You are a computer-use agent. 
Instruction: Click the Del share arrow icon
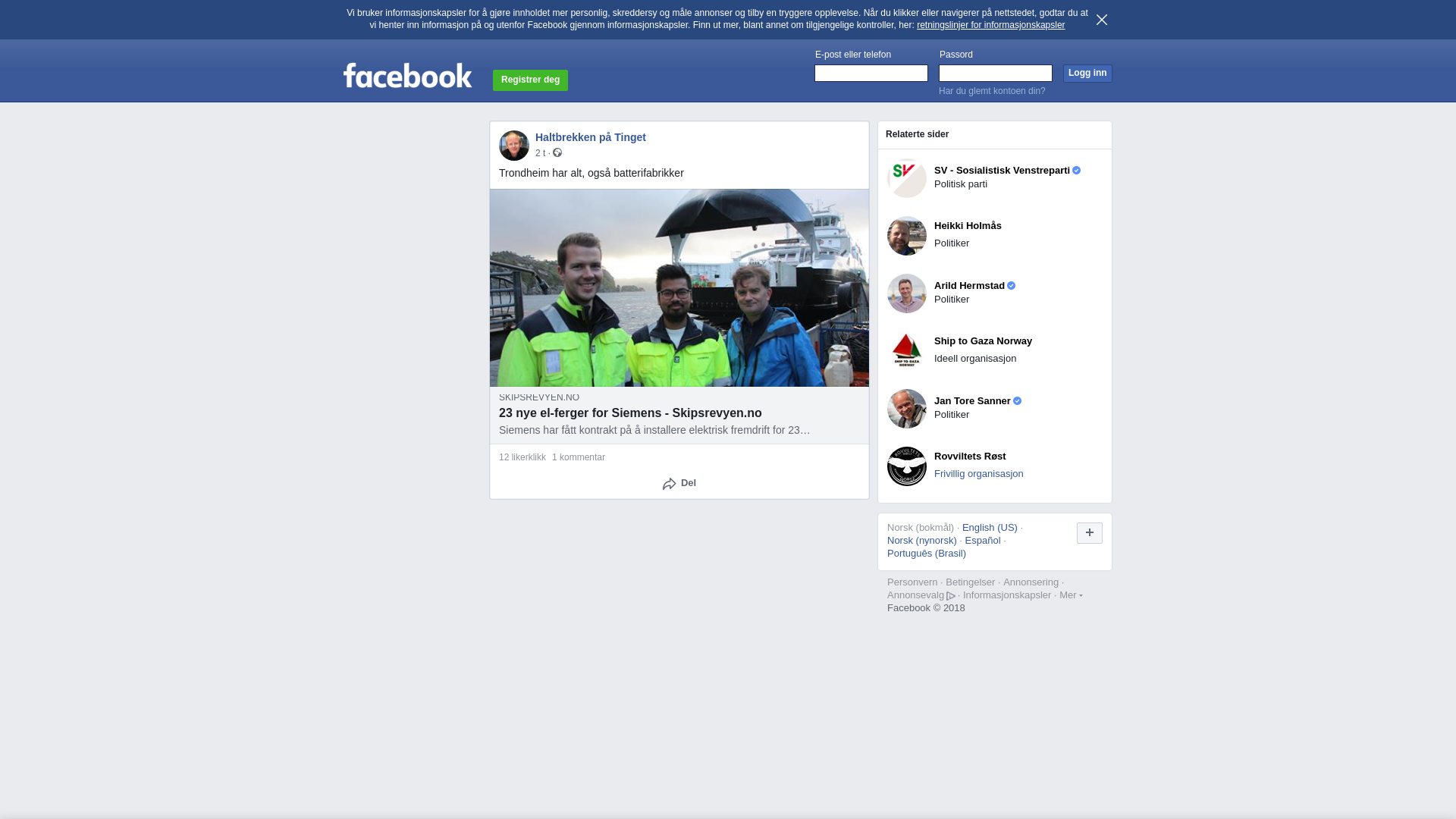[669, 484]
